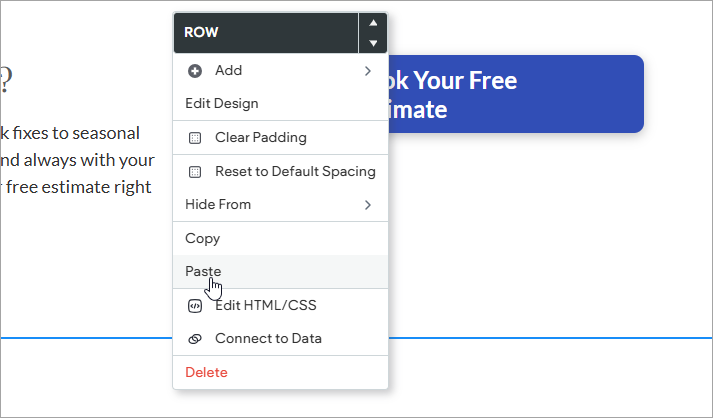Move the row up with the up arrow

(x=373, y=22)
